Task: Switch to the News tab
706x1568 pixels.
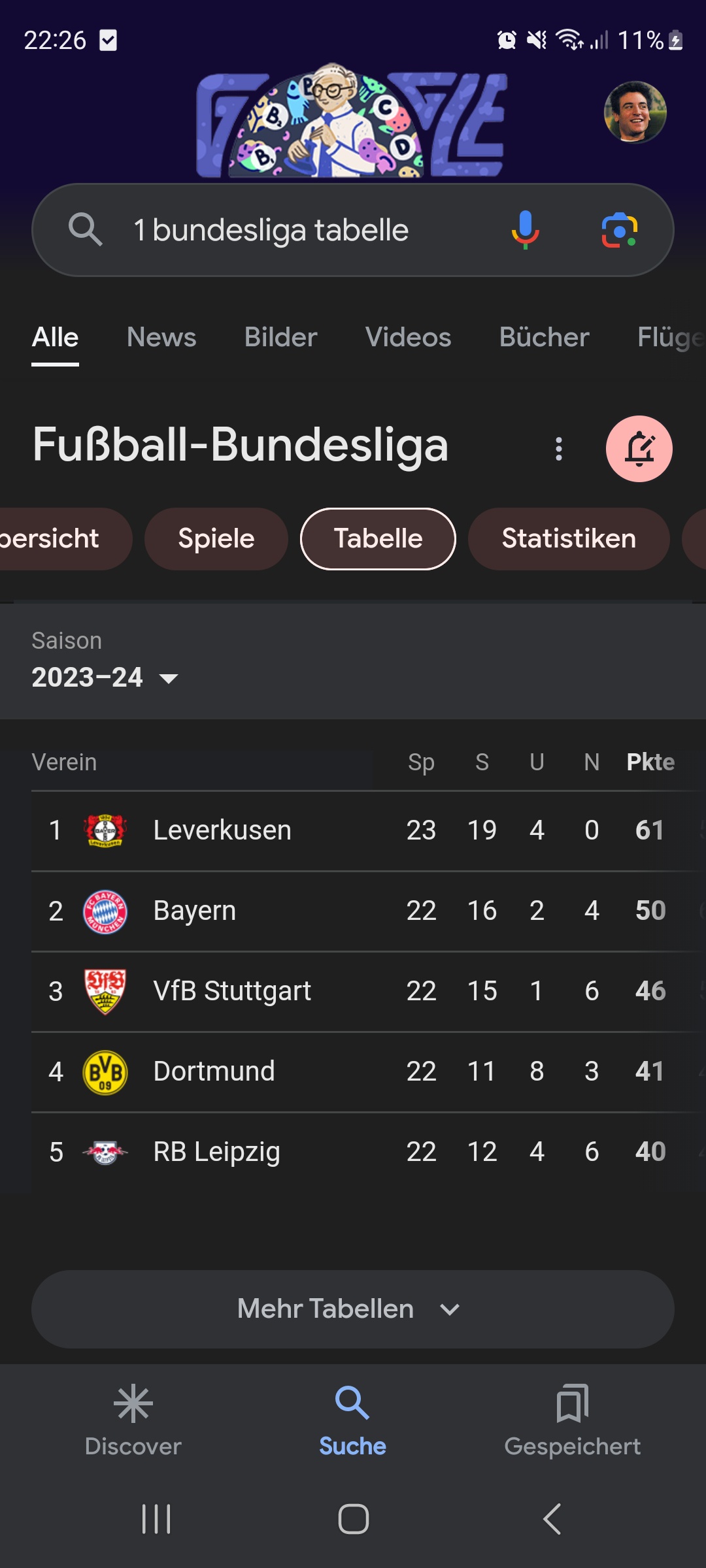Action: (x=161, y=338)
